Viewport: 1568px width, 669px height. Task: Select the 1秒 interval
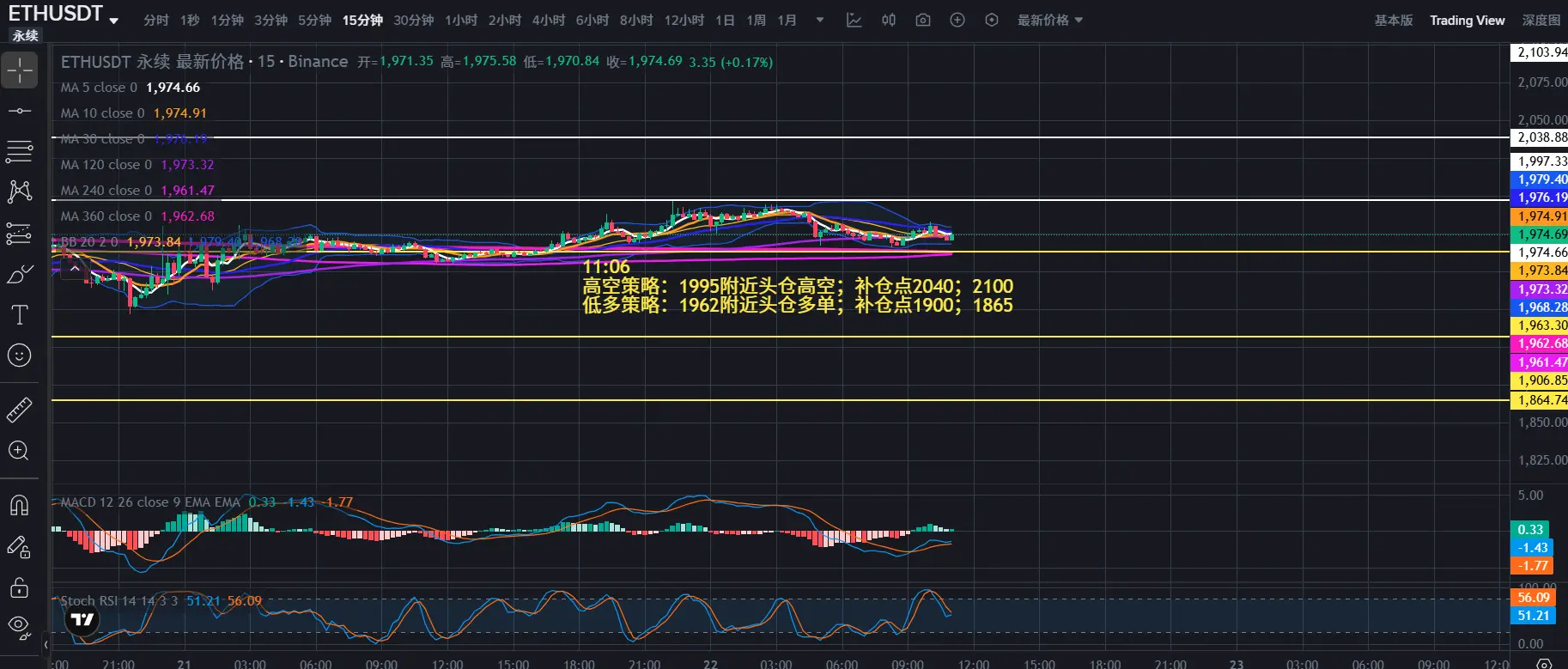[x=190, y=20]
